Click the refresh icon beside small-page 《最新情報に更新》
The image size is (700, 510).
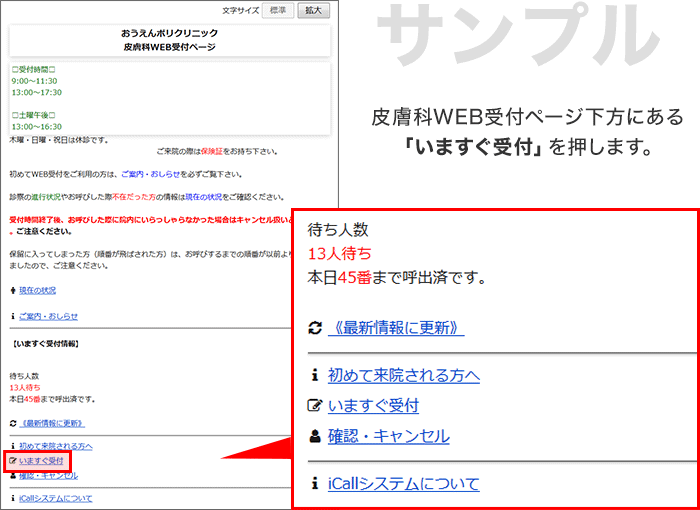coord(13,423)
